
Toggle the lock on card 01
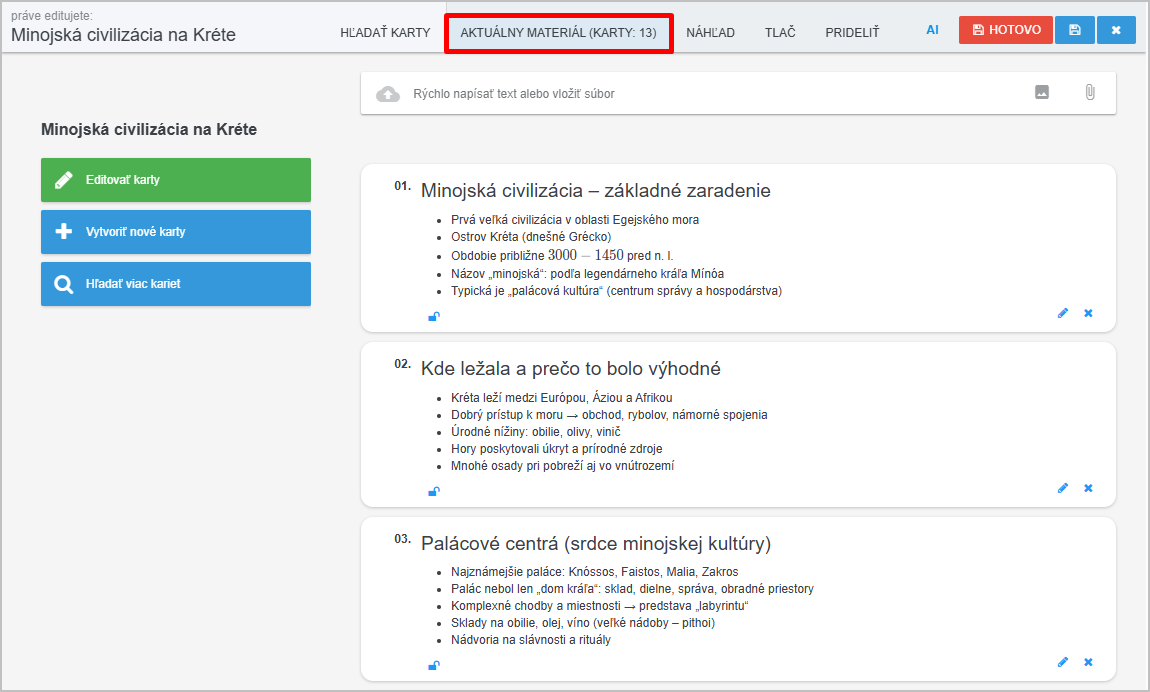click(x=434, y=317)
